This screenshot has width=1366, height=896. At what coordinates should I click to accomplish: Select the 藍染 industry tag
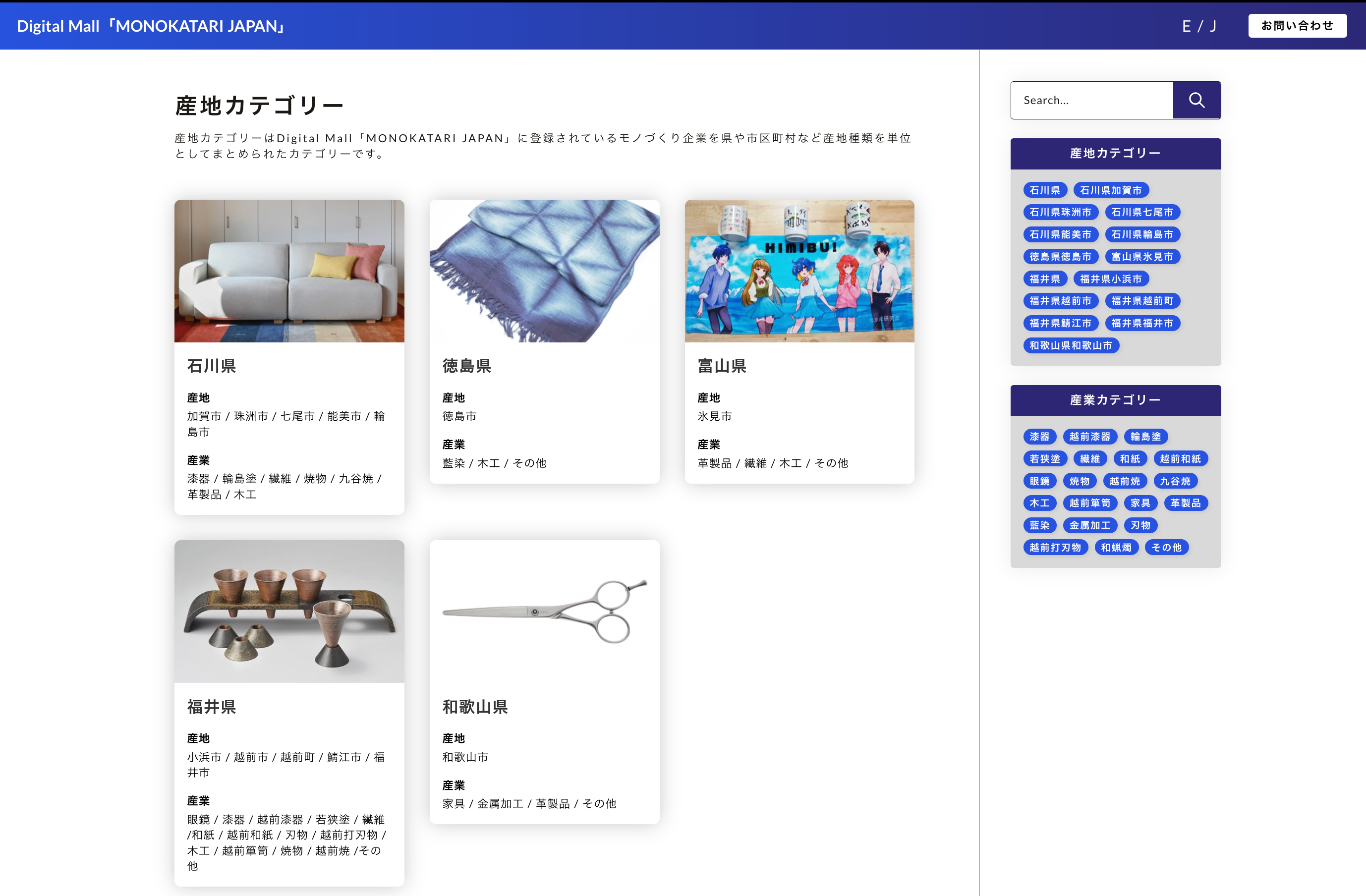1039,525
